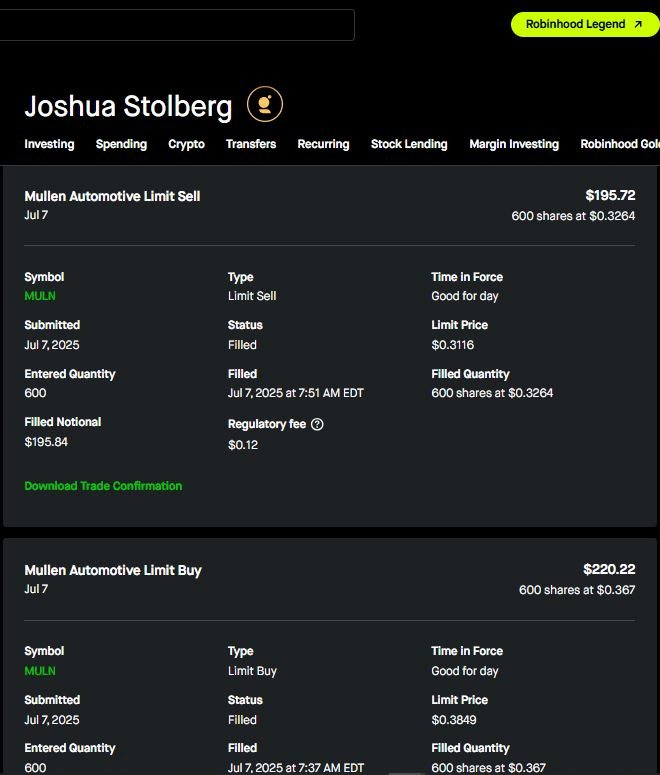Open the Recurring tab
The height and width of the screenshot is (775, 660).
coord(323,144)
